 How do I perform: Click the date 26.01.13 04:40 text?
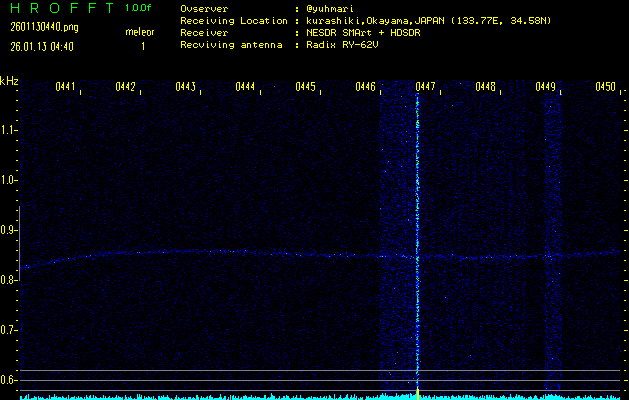[x=40, y=46]
